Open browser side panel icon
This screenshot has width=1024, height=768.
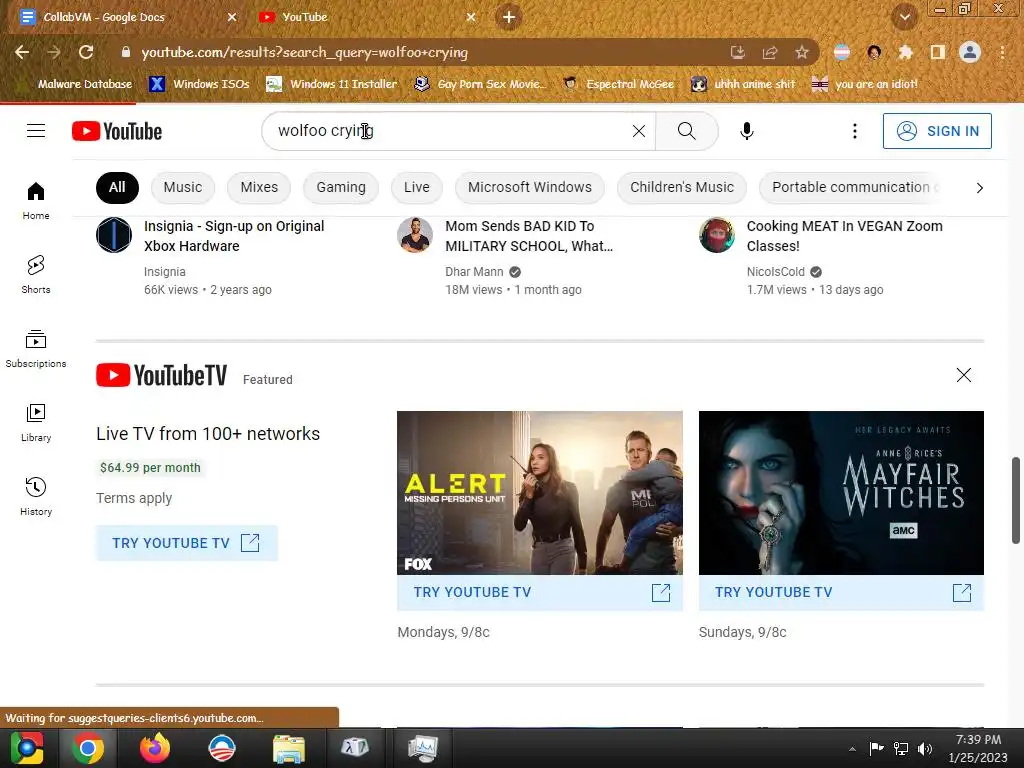(938, 52)
